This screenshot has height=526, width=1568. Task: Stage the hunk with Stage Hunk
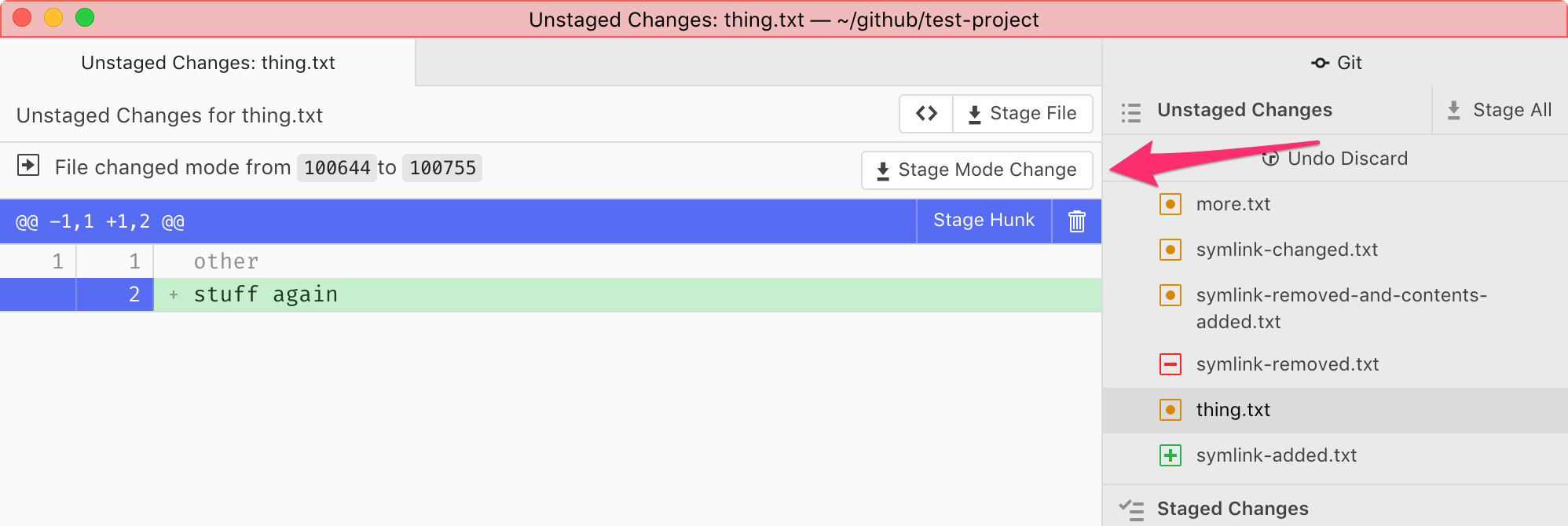984,221
